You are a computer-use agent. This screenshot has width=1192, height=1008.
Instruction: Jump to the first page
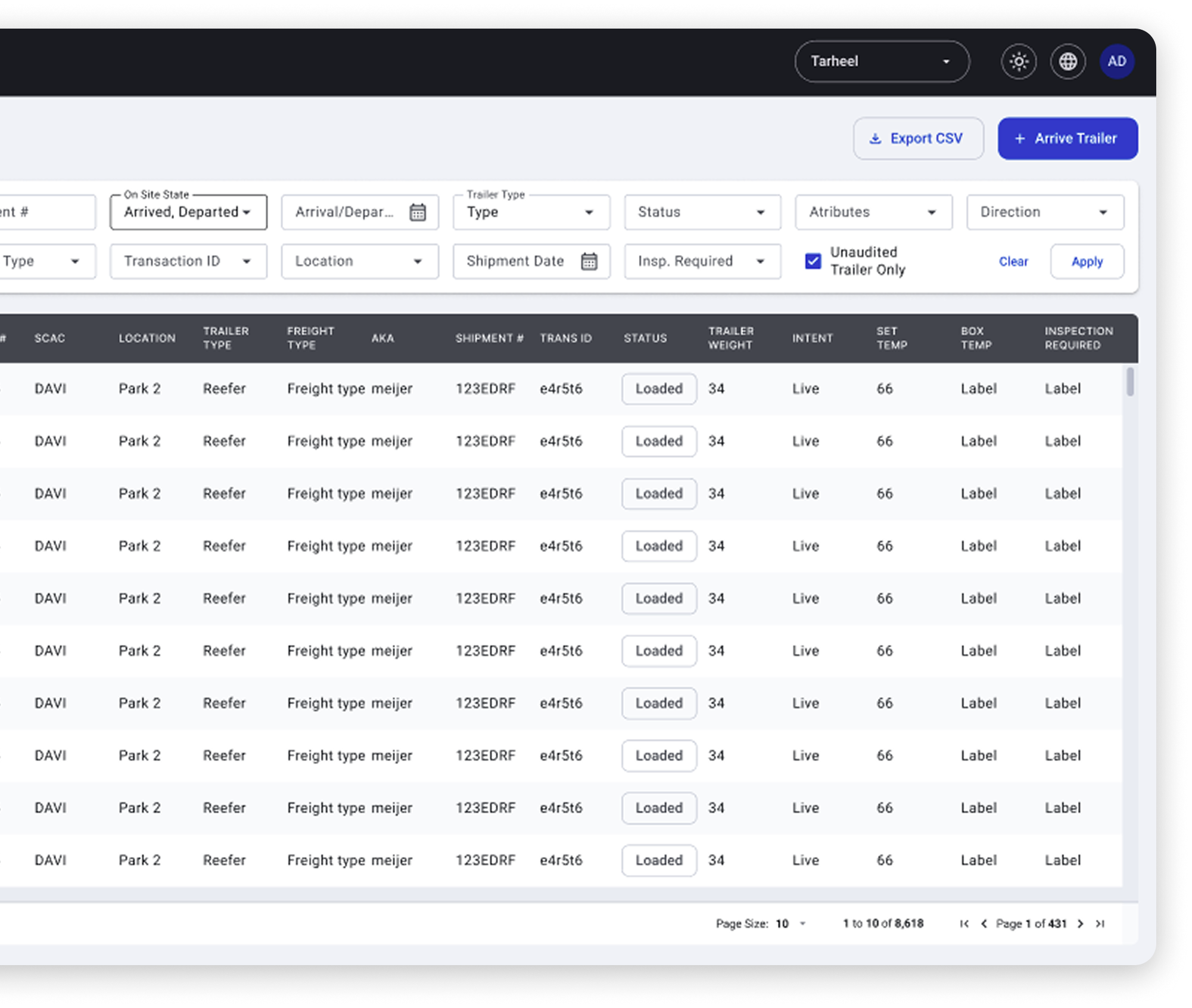(x=964, y=923)
